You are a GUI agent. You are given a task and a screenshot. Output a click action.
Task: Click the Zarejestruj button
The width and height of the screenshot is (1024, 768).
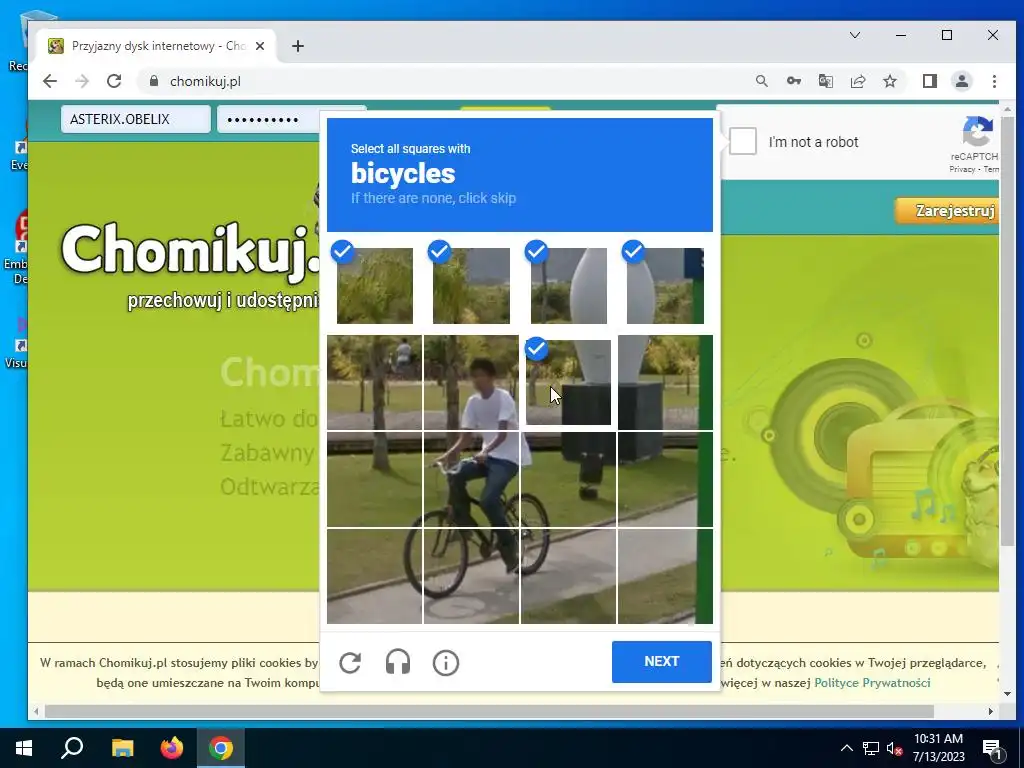tap(947, 211)
